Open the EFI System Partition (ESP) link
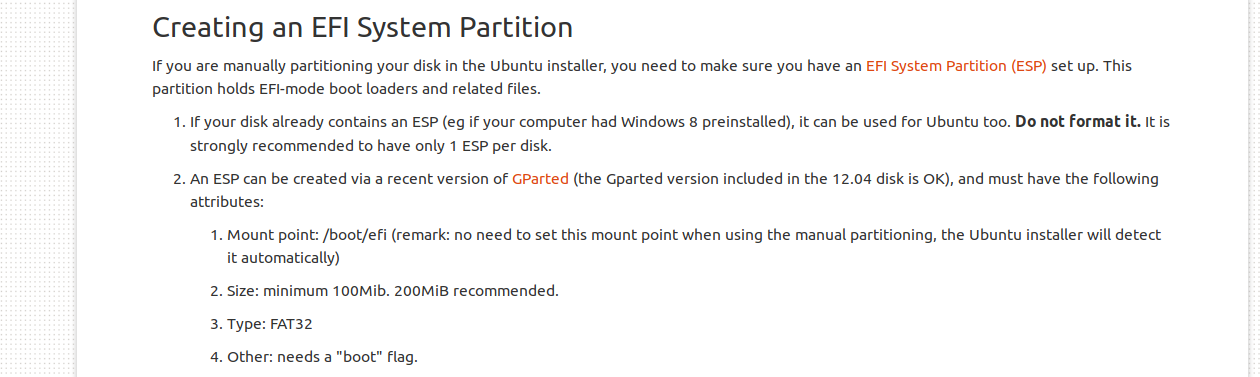 pos(956,66)
